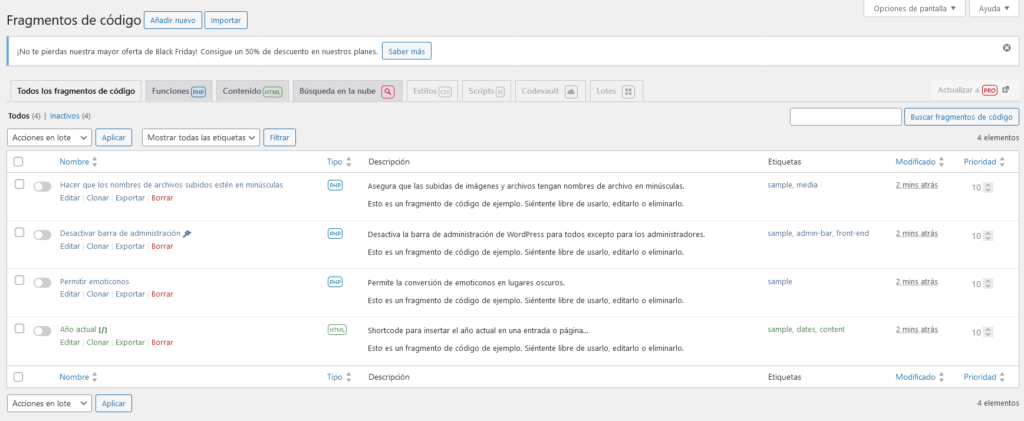
Task: Filter by media tag
Action: pos(807,185)
